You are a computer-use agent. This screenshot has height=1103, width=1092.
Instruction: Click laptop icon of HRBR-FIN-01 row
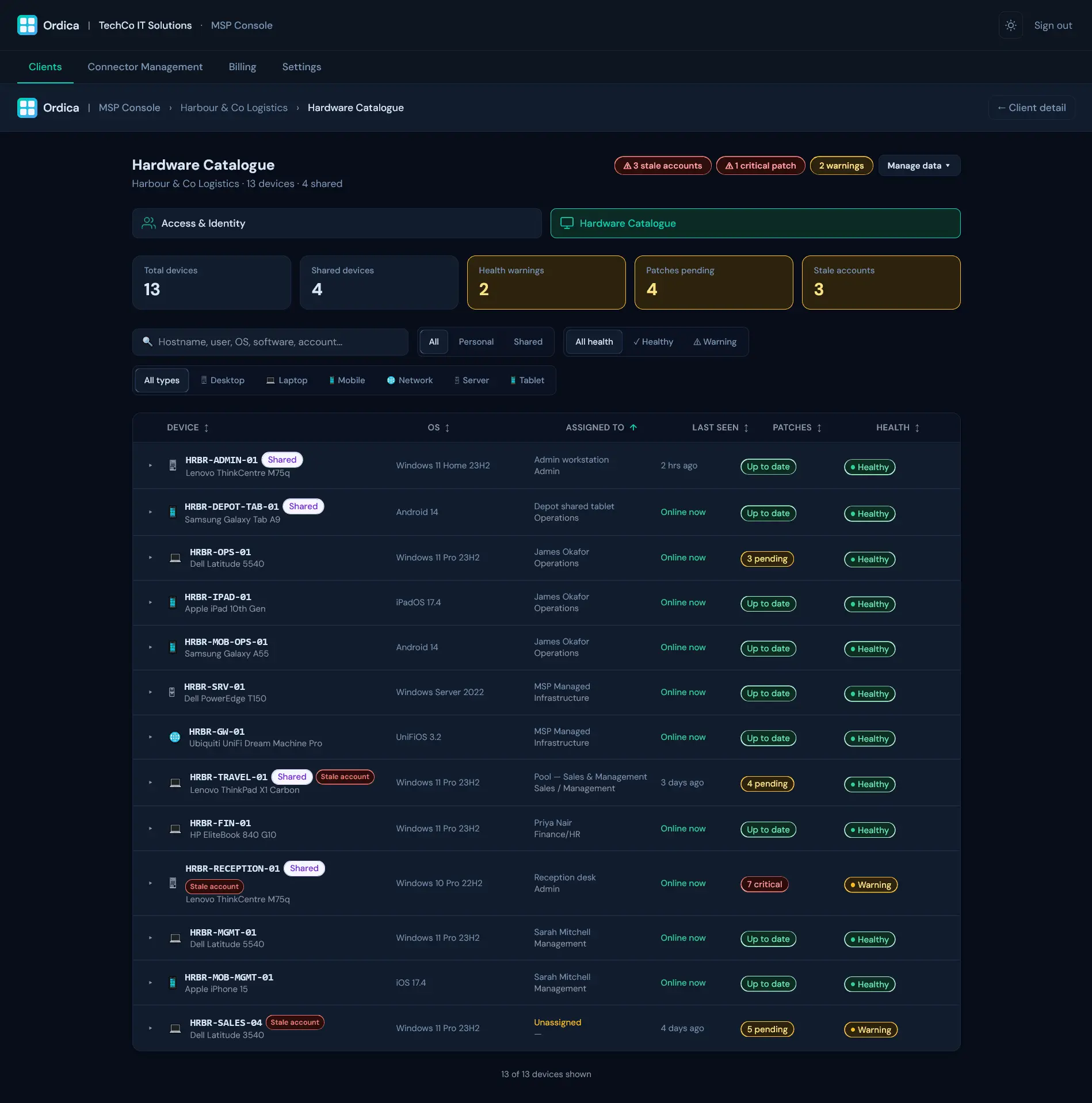click(x=175, y=829)
